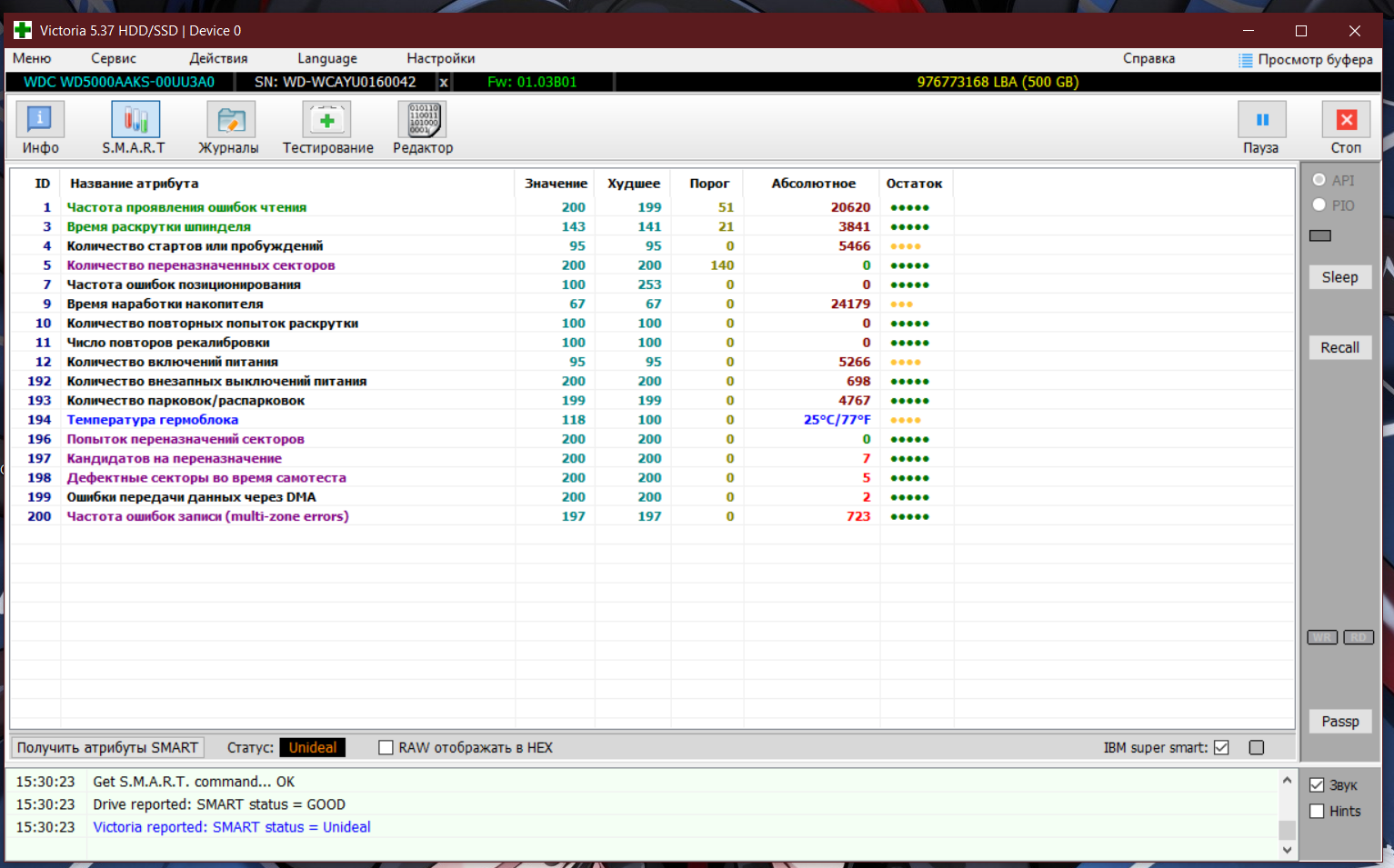Open the Инфо drive information panel
This screenshot has width=1394, height=868.
point(40,128)
